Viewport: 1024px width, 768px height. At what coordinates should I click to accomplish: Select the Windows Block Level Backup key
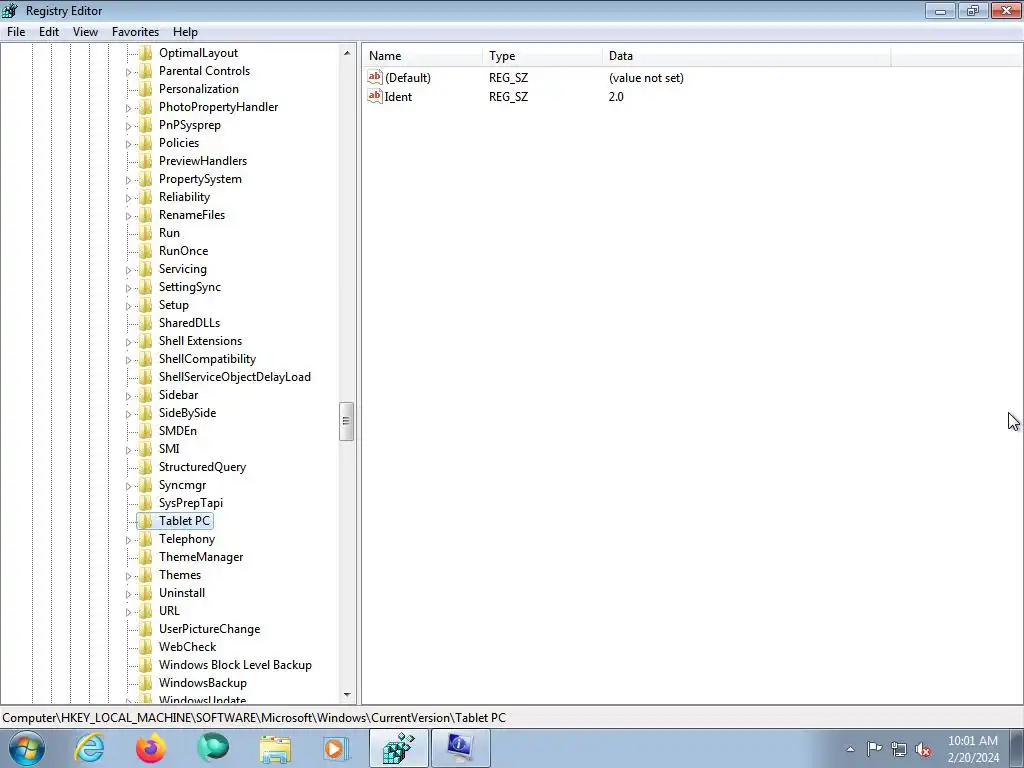(x=235, y=665)
